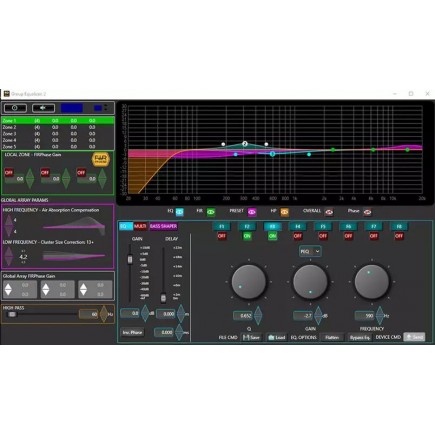Click the app icon in title bar
This screenshot has width=435, height=435.
click(6, 94)
